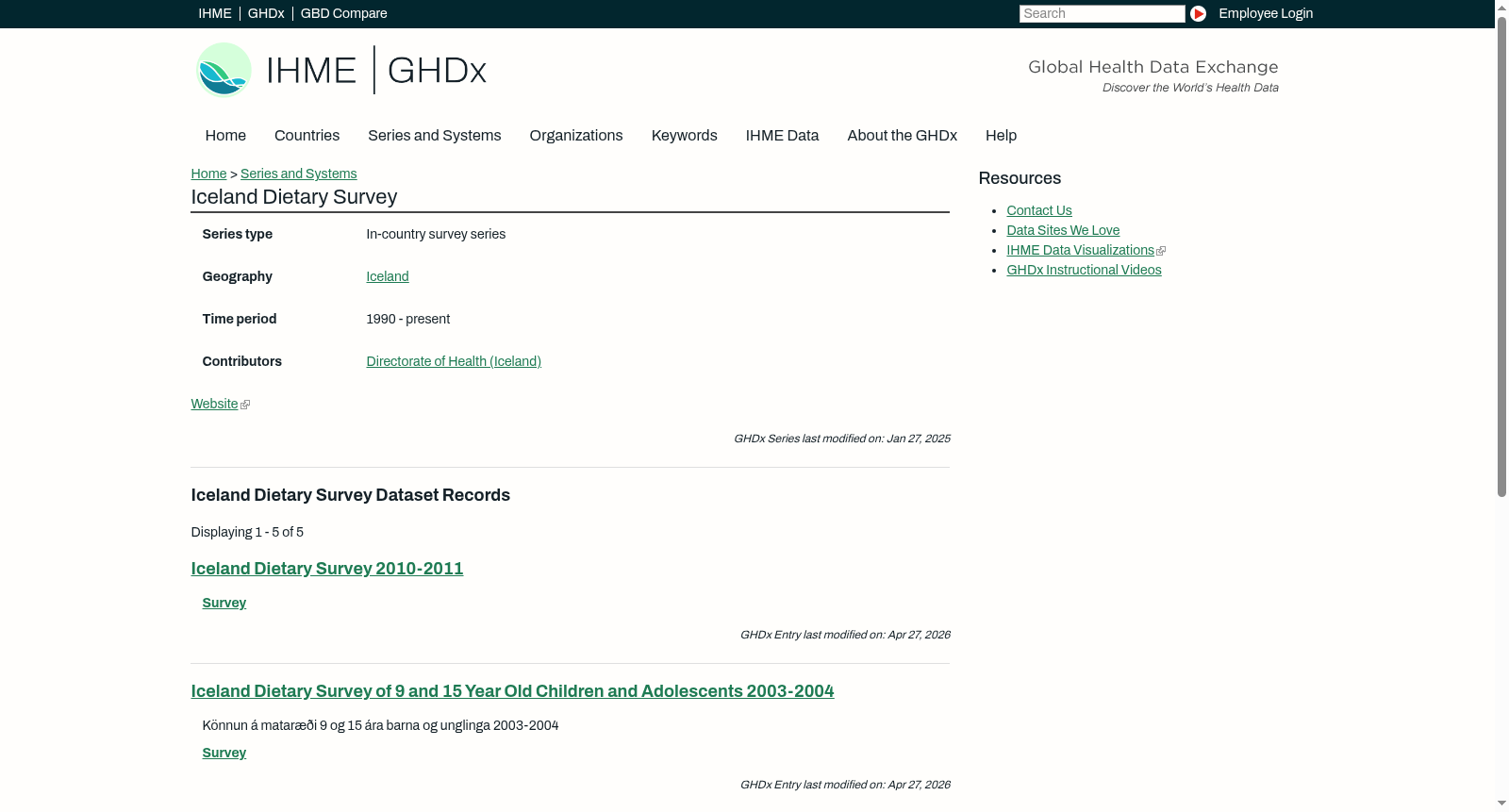Image resolution: width=1509 pixels, height=812 pixels.
Task: Click the 'Resources' sidebar heading
Action: pos(1020,178)
